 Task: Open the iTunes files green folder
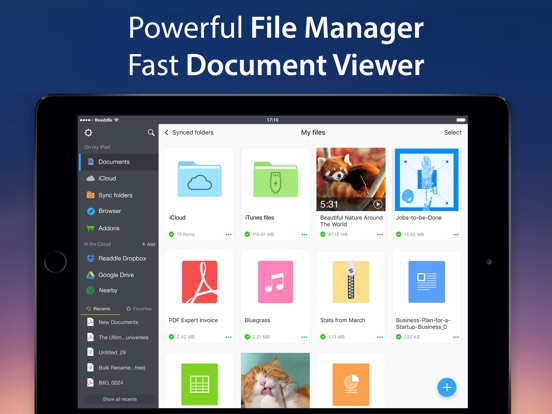pyautogui.click(x=276, y=179)
